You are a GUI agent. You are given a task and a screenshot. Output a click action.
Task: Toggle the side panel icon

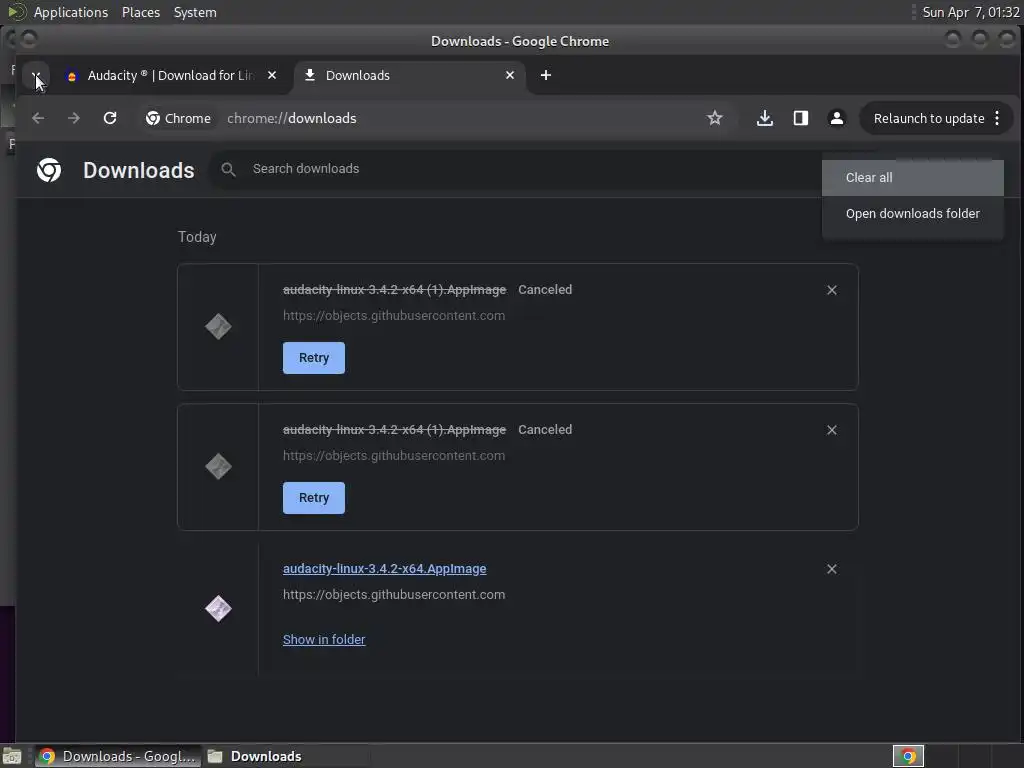pyautogui.click(x=801, y=118)
